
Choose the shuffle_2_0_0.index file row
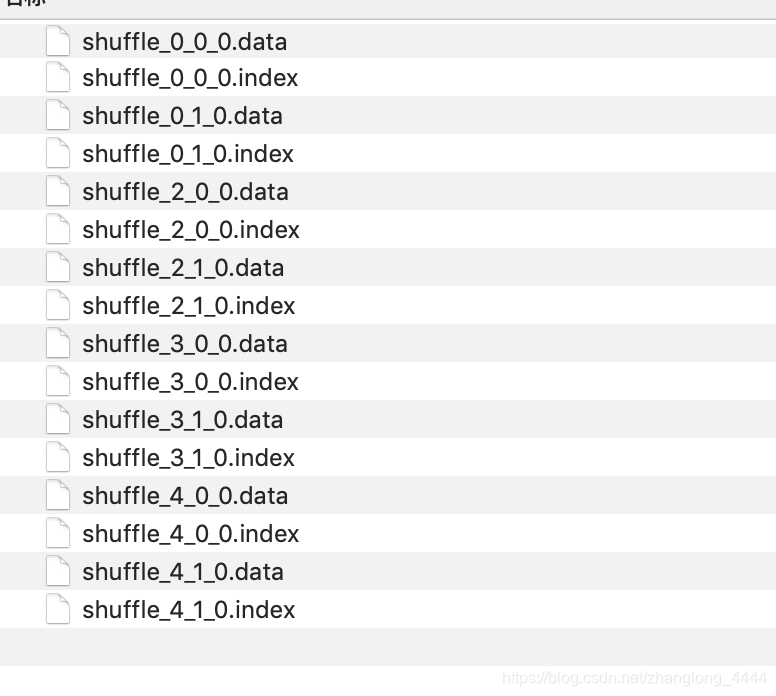pyautogui.click(x=388, y=229)
